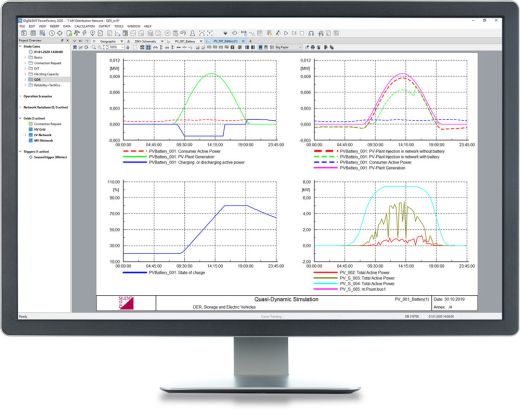Toggle the MV Network activation box
Screen dimensions: 520x414
tap(31, 141)
